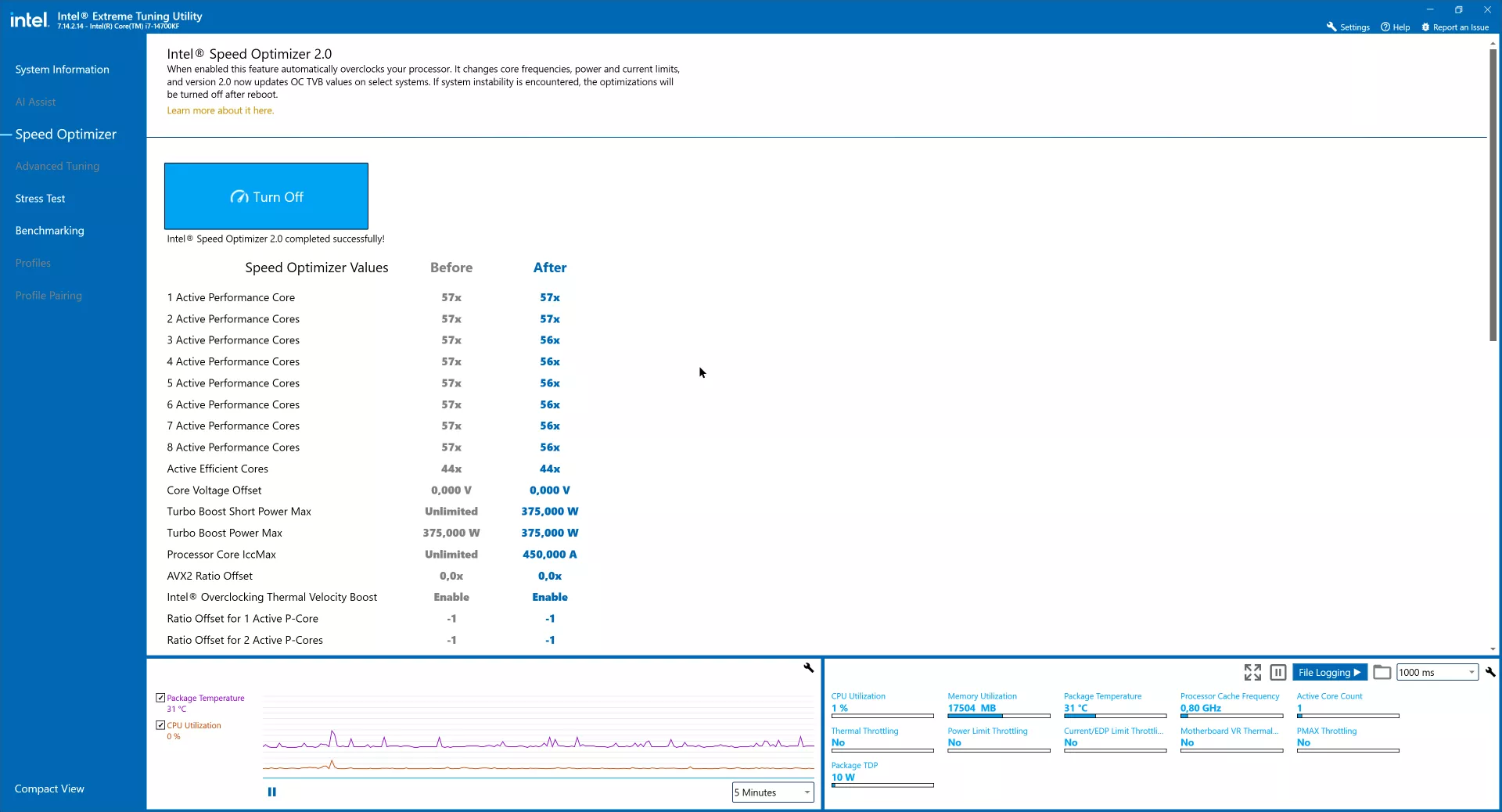
Task: Expand the monitor panel to full view
Action: (x=1252, y=672)
